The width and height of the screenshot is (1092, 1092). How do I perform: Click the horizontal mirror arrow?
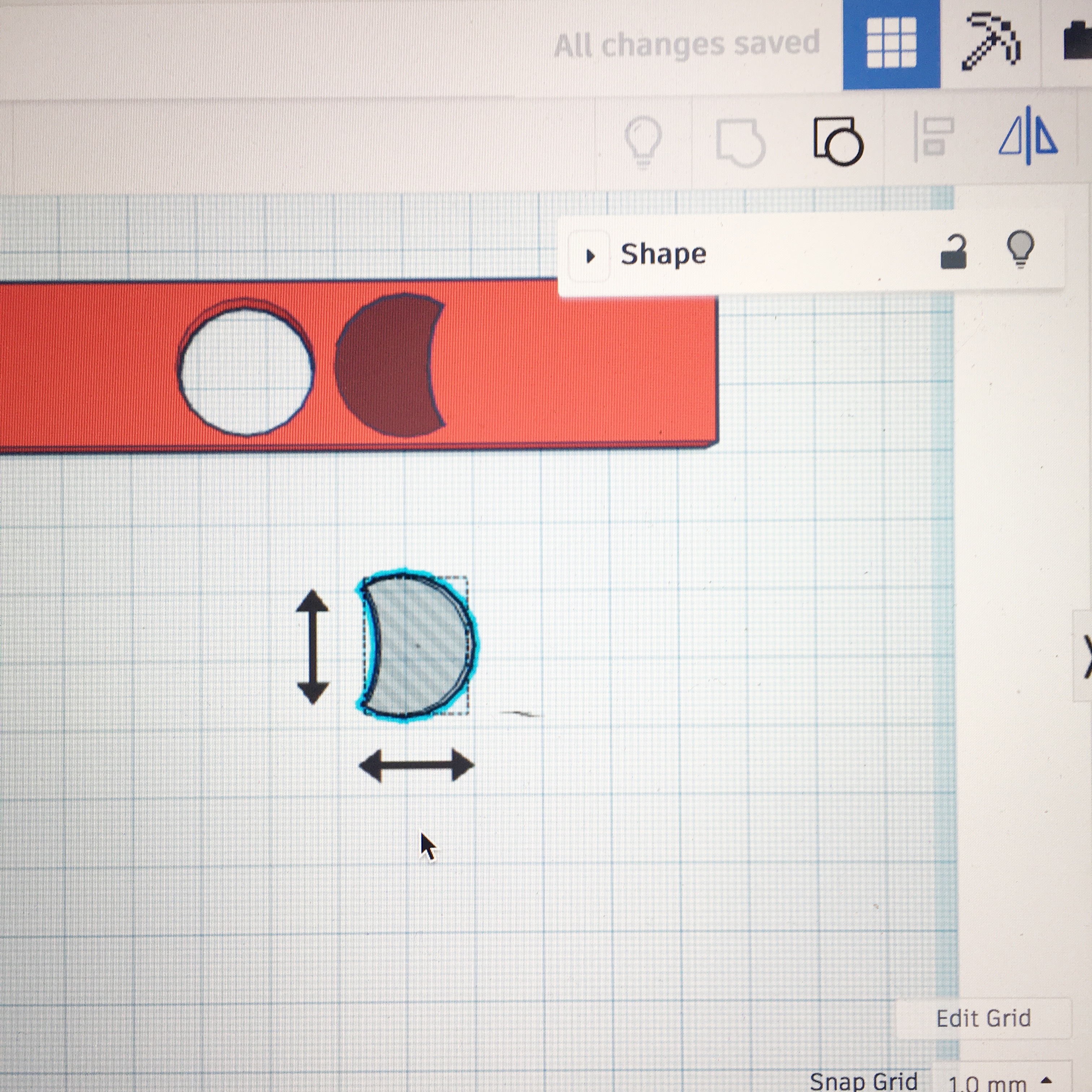(417, 766)
